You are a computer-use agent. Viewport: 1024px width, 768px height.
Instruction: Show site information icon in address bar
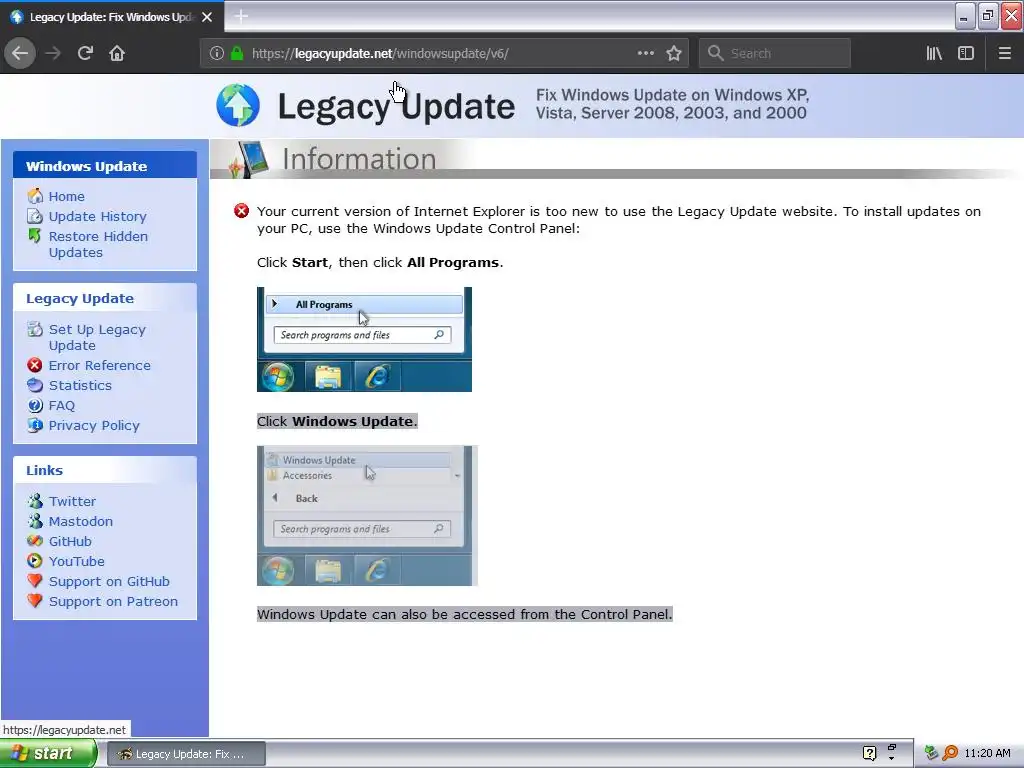point(217,54)
